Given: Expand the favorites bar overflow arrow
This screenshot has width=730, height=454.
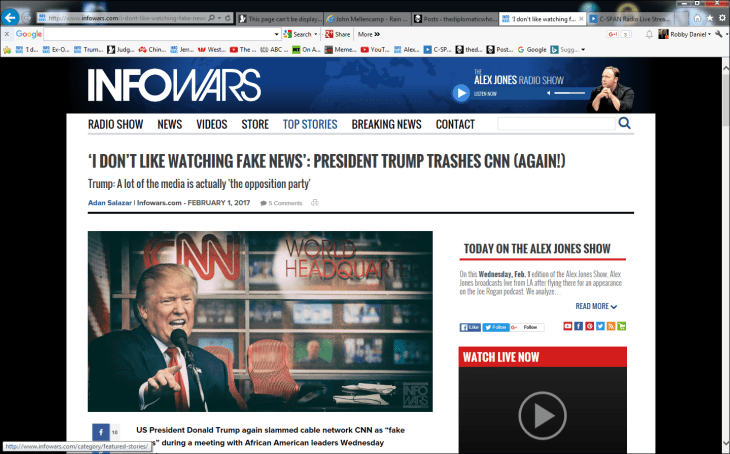Looking at the screenshot, I should click(x=583, y=49).
